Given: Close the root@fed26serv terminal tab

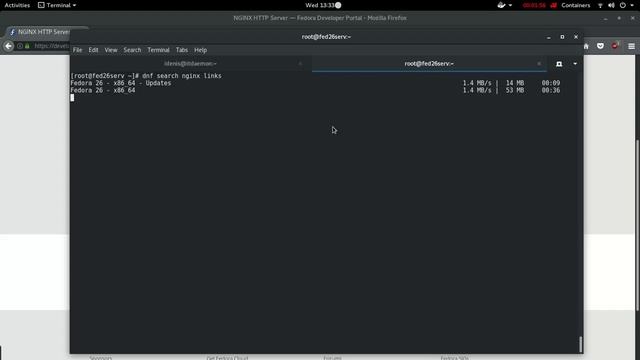Looking at the screenshot, I should click(539, 64).
